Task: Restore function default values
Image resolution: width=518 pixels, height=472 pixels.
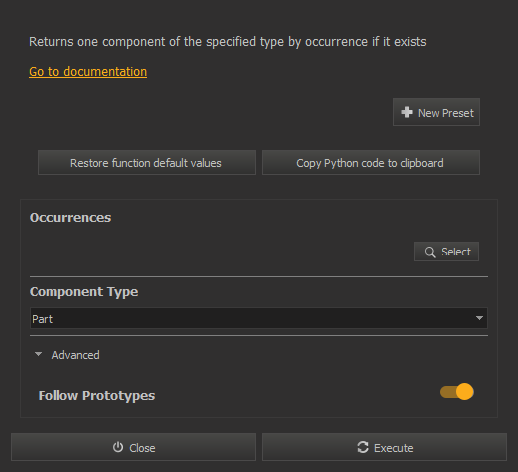Action: pos(147,163)
